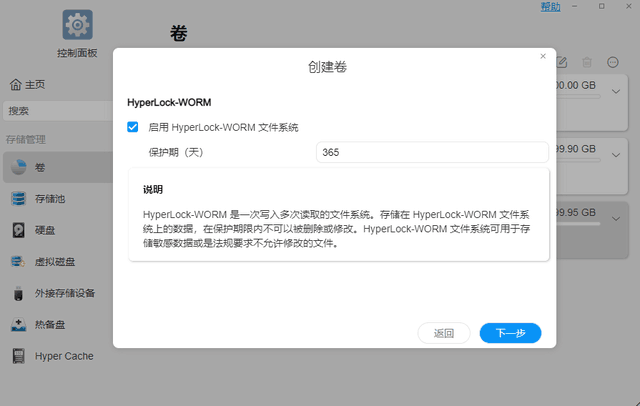Click the Hyper Cache icon
The width and height of the screenshot is (640, 406).
18,356
